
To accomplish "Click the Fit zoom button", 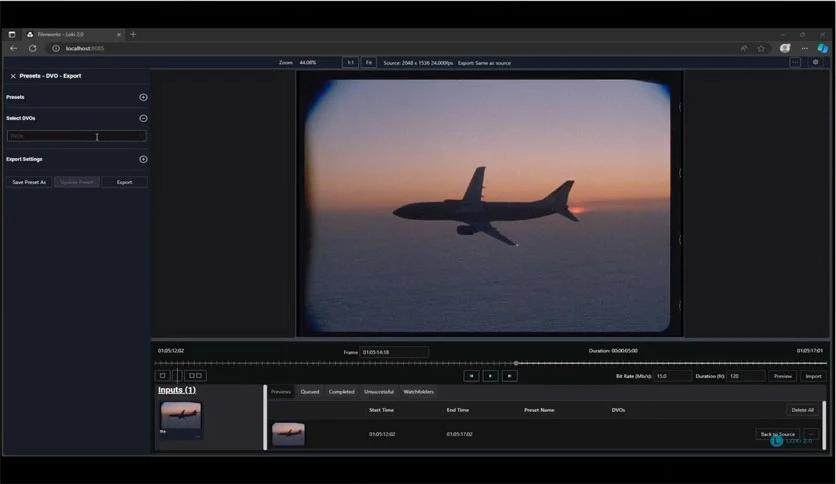I will [369, 62].
